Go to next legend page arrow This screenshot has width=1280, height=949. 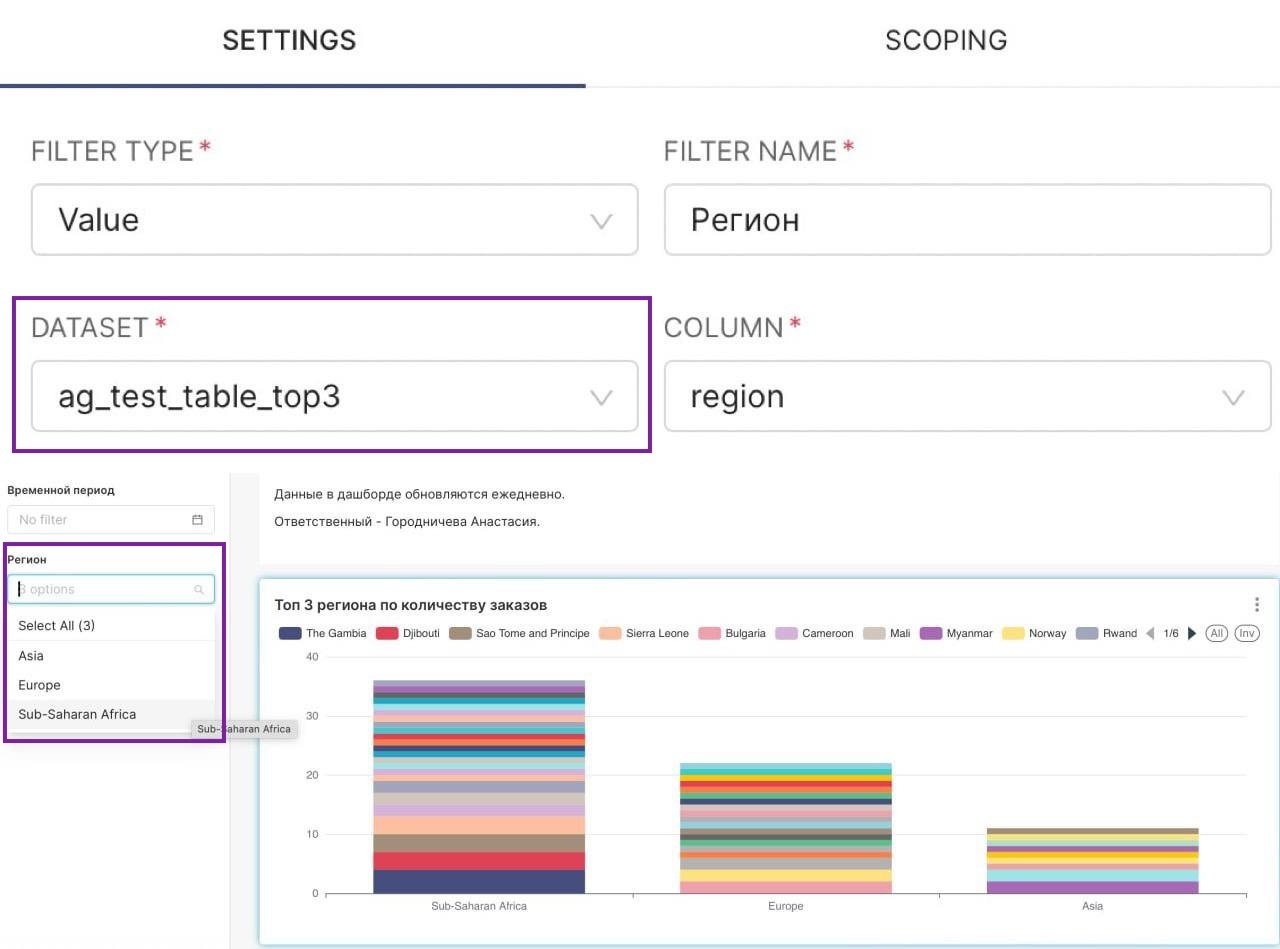tap(1192, 634)
